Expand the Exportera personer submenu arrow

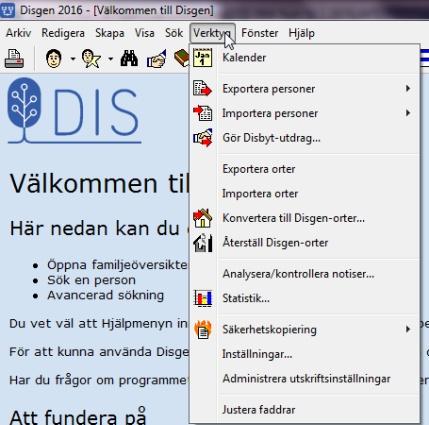point(408,89)
